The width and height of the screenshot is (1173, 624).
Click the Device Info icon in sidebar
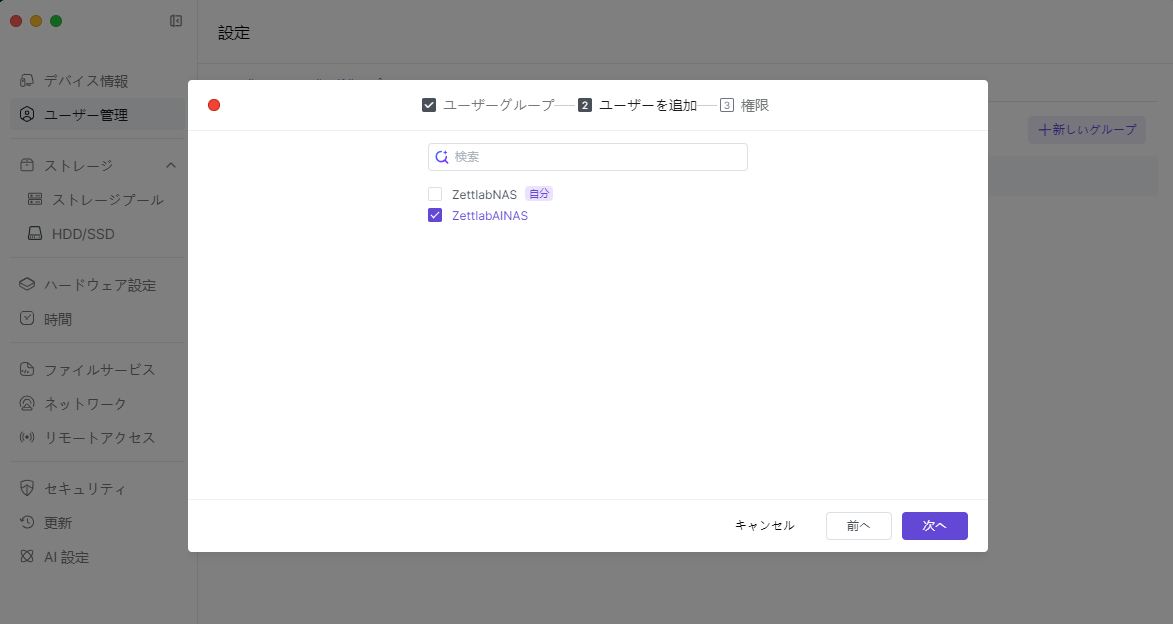pyautogui.click(x=27, y=81)
